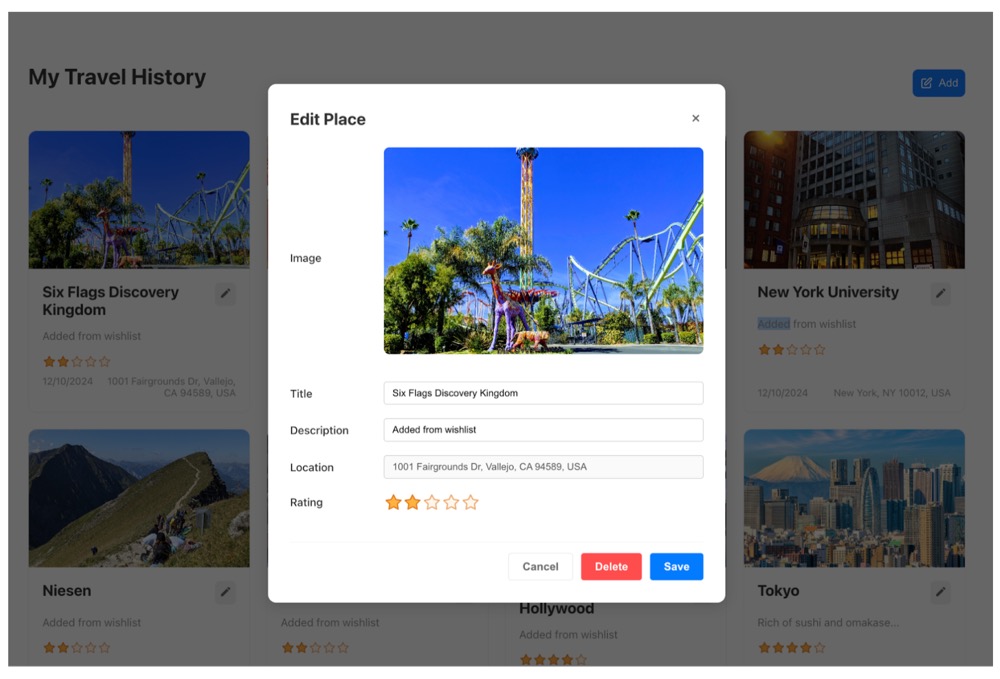1000x679 pixels.
Task: Click the amusement park image in the dialog
Action: coord(543,251)
